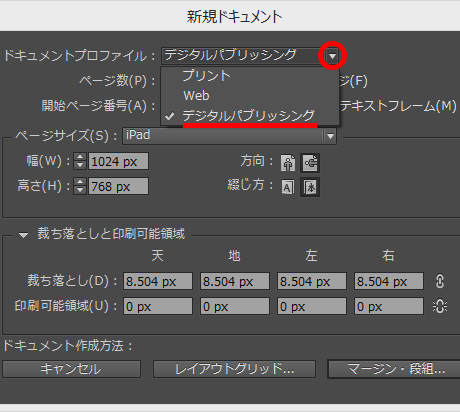Click the slug left (左) field
Screen dimensions: 460x412
click(312, 306)
